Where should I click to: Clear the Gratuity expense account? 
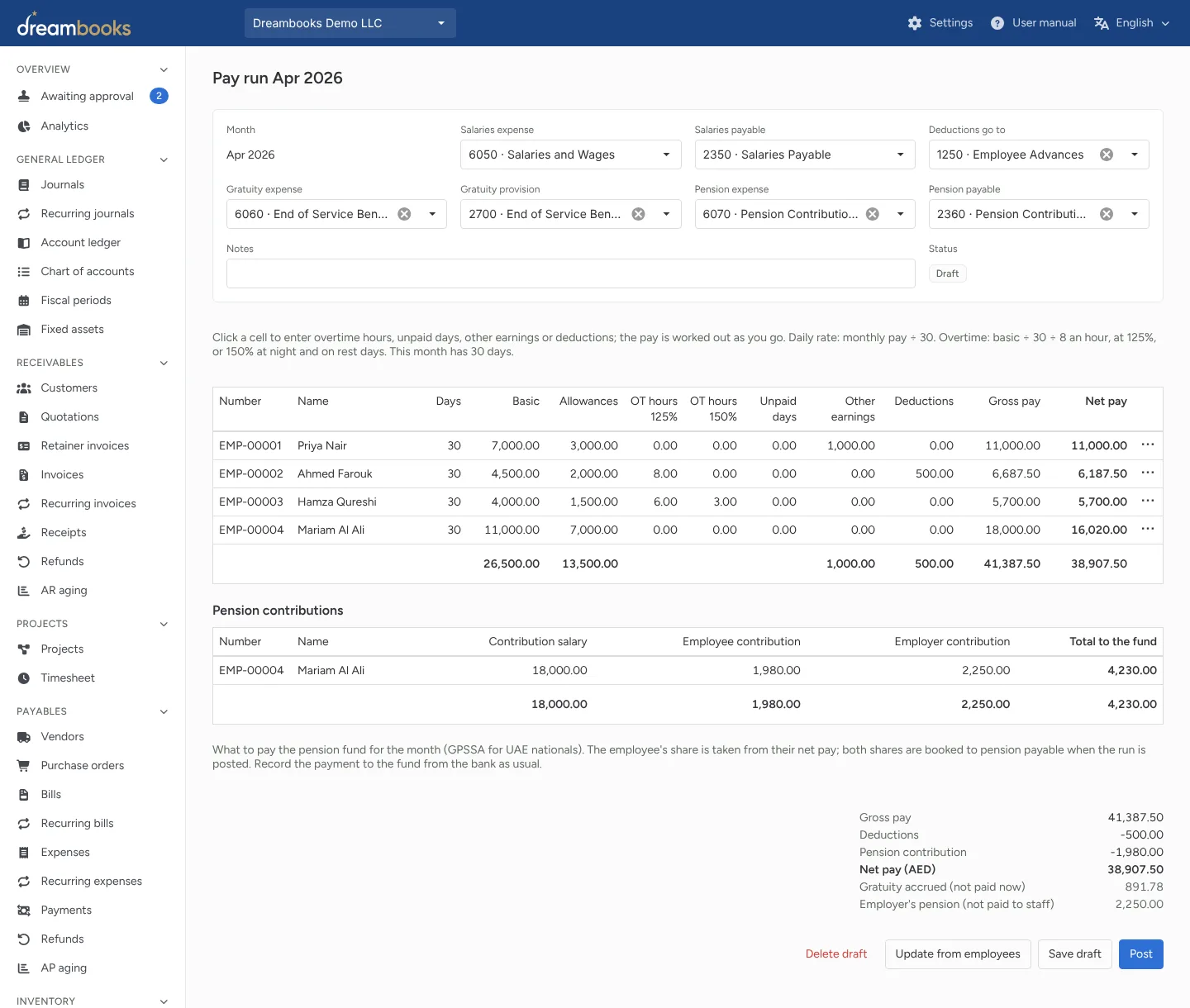(404, 214)
